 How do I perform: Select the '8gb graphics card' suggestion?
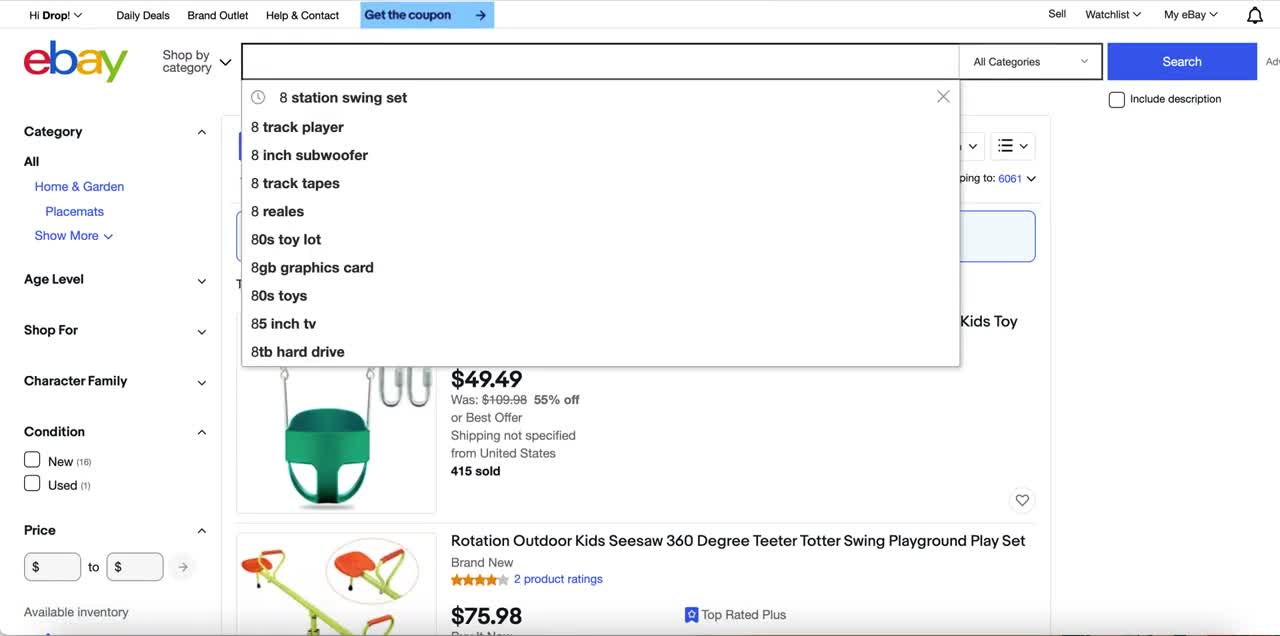coord(312,267)
